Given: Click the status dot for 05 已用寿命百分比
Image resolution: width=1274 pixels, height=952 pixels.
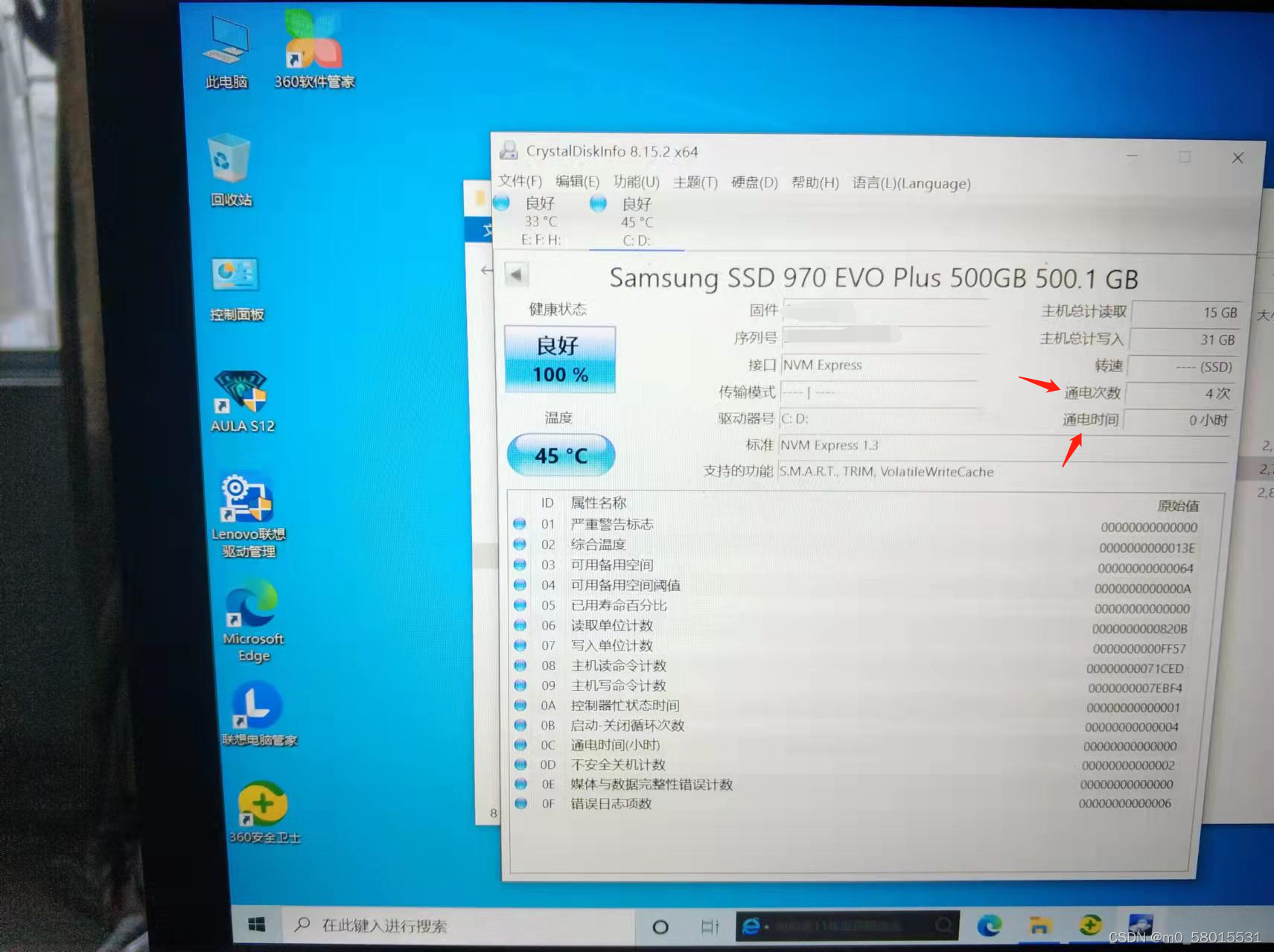Looking at the screenshot, I should click(x=520, y=605).
